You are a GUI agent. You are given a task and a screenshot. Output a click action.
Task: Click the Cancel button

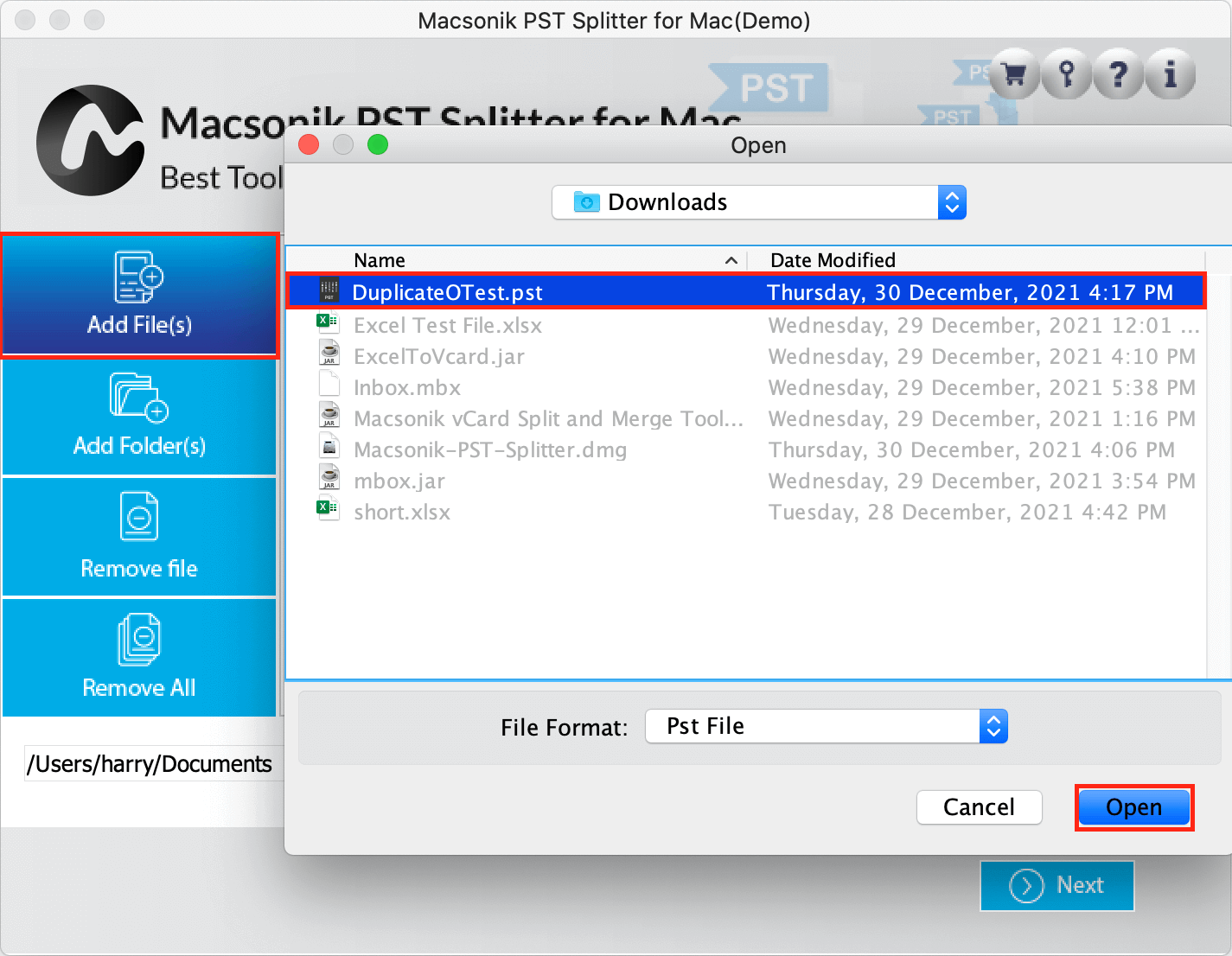[979, 806]
